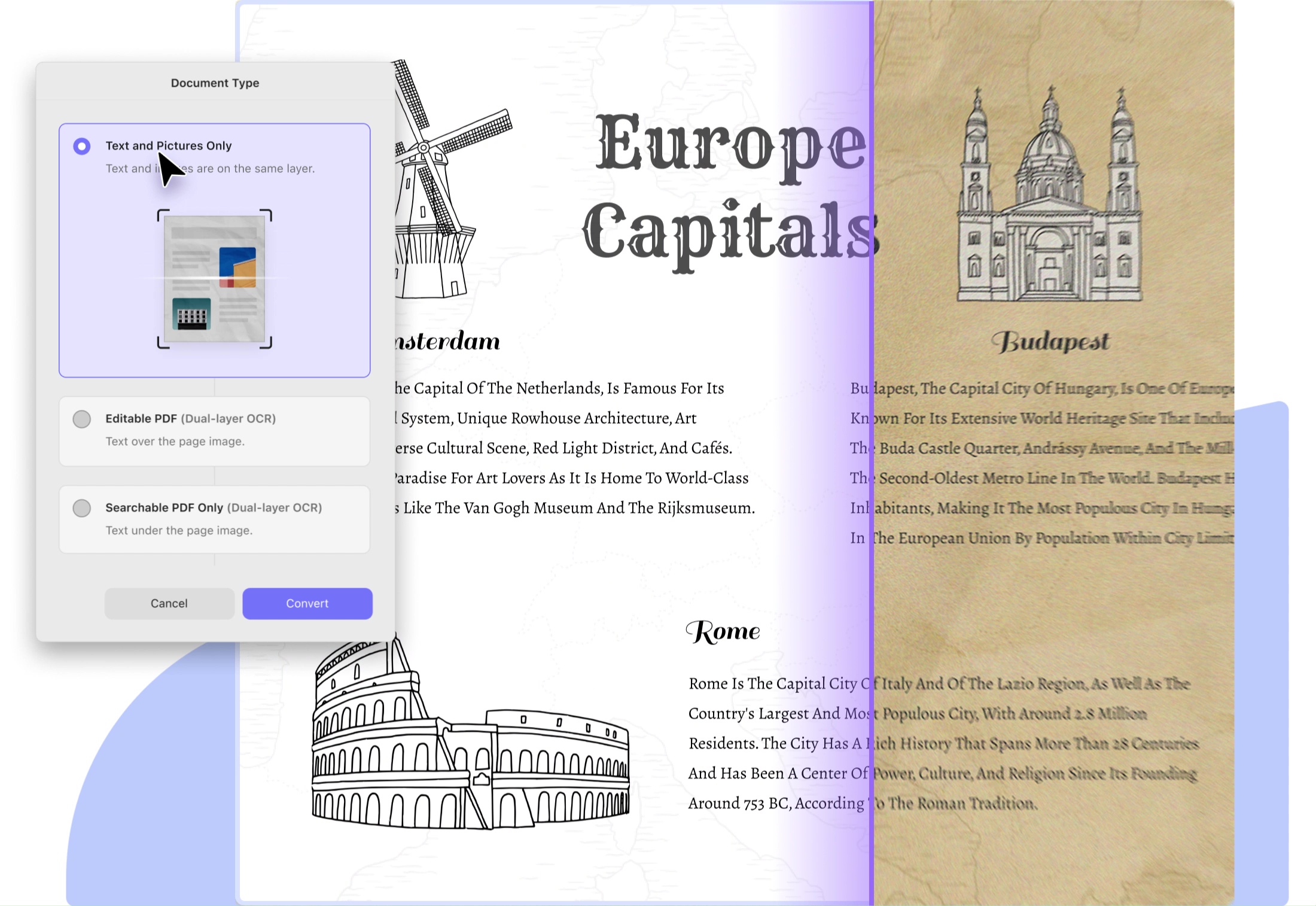1316x906 pixels.
Task: Select the Editable PDF radio button
Action: (x=82, y=419)
